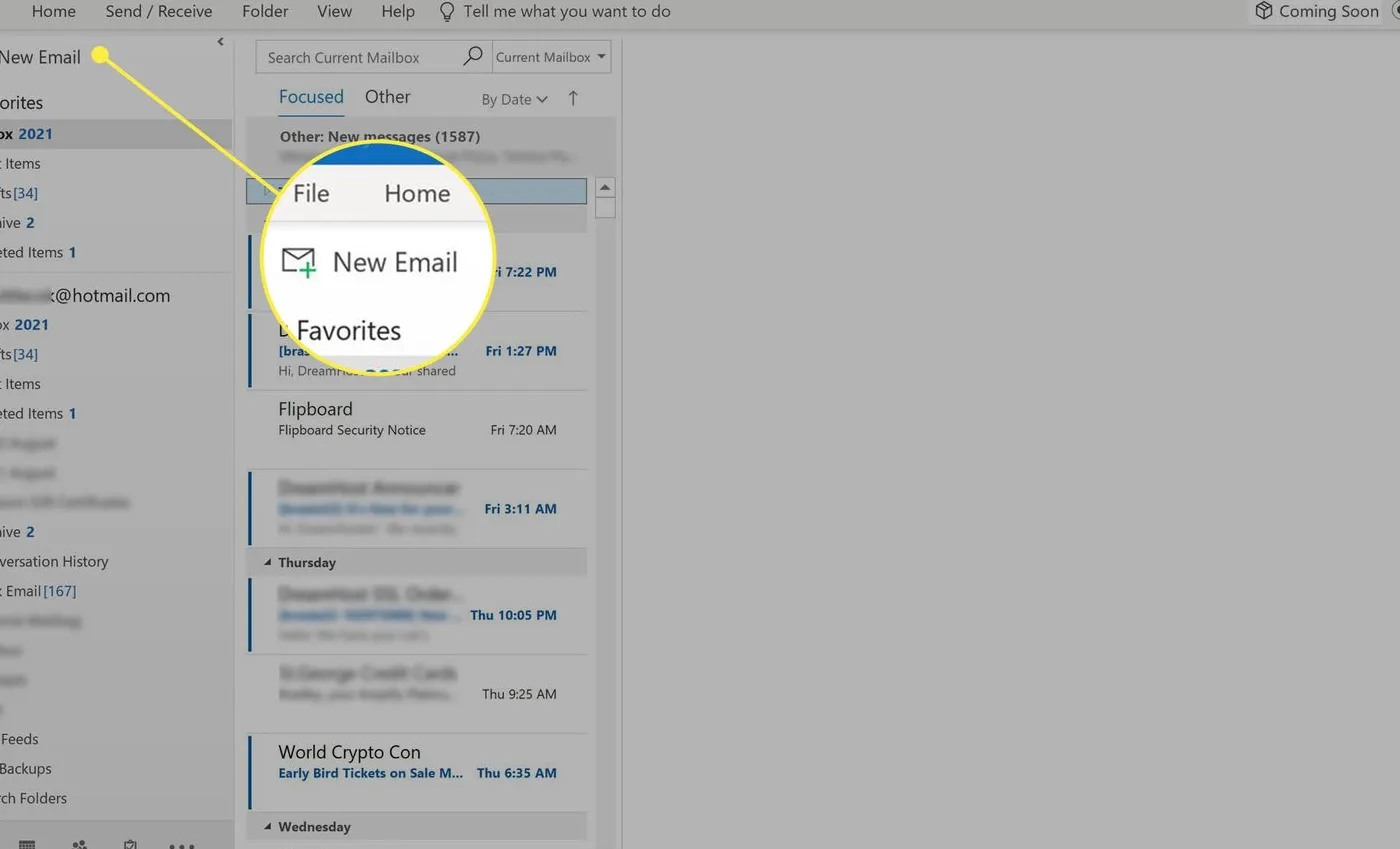Open the Tasks view icon
1400x849 pixels.
pyautogui.click(x=130, y=843)
